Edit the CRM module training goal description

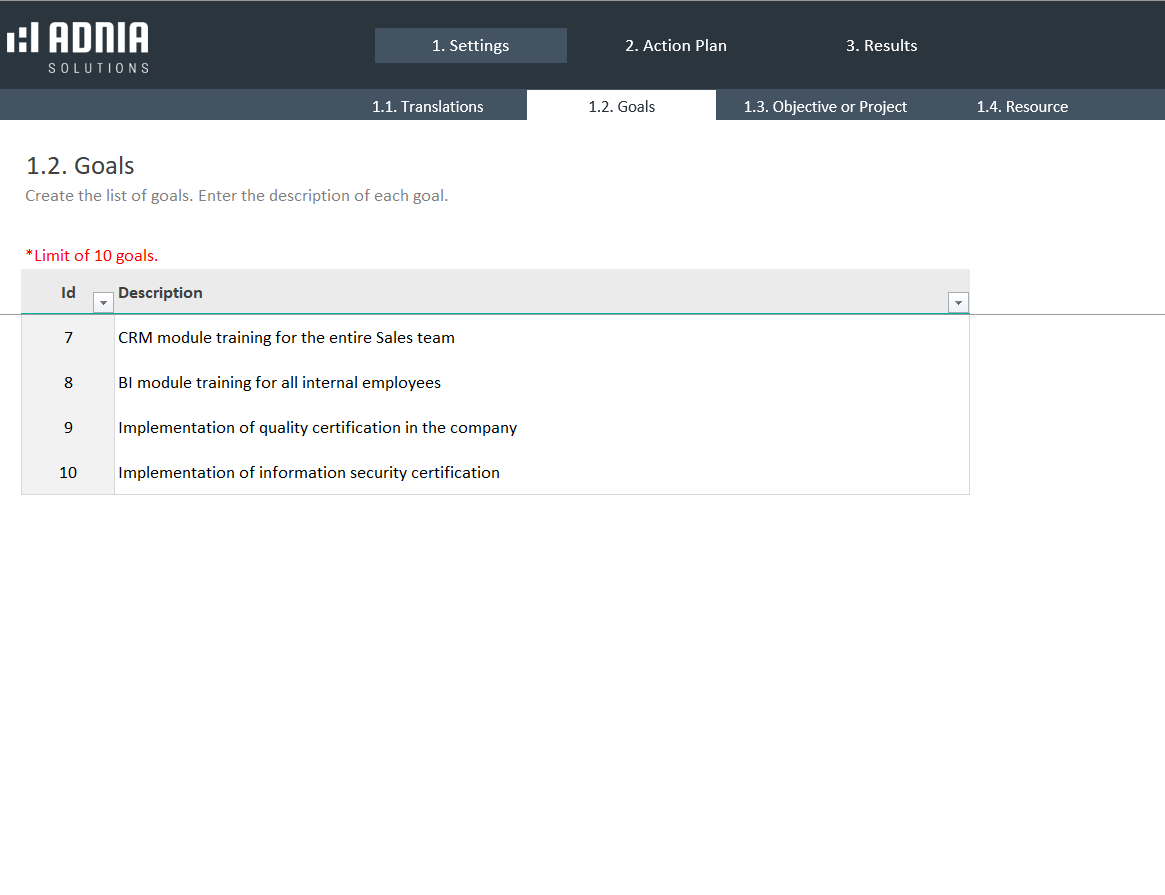286,338
